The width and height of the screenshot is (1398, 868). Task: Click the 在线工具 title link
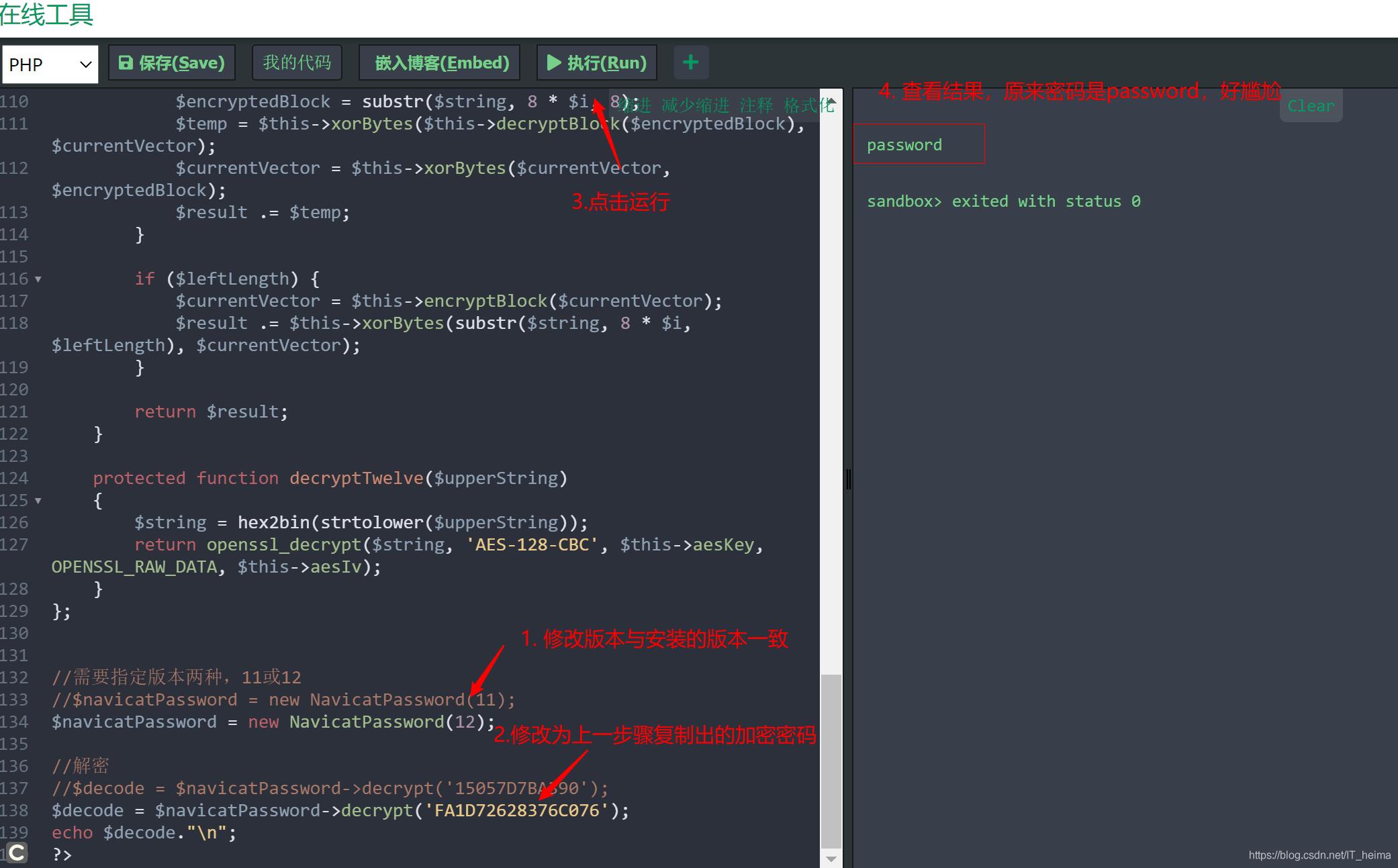click(46, 15)
